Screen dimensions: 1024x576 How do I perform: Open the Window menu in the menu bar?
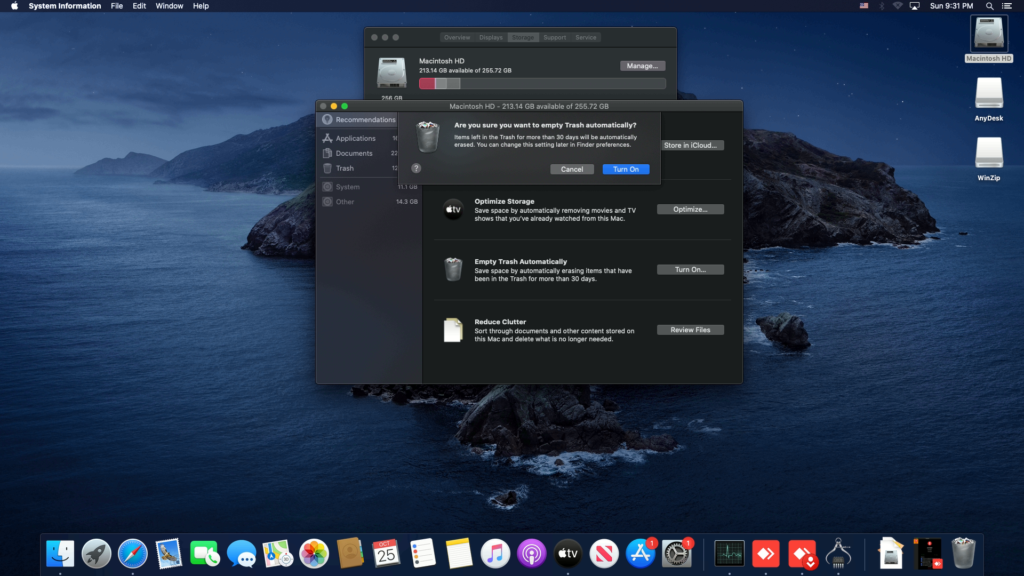(169, 5)
